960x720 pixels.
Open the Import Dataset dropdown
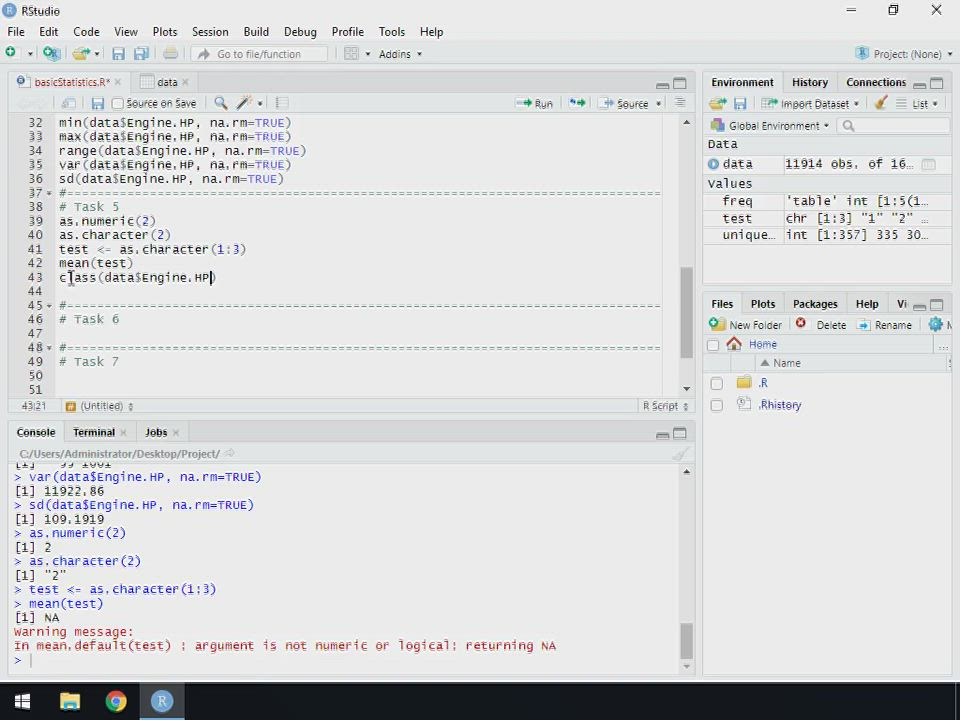tap(812, 103)
